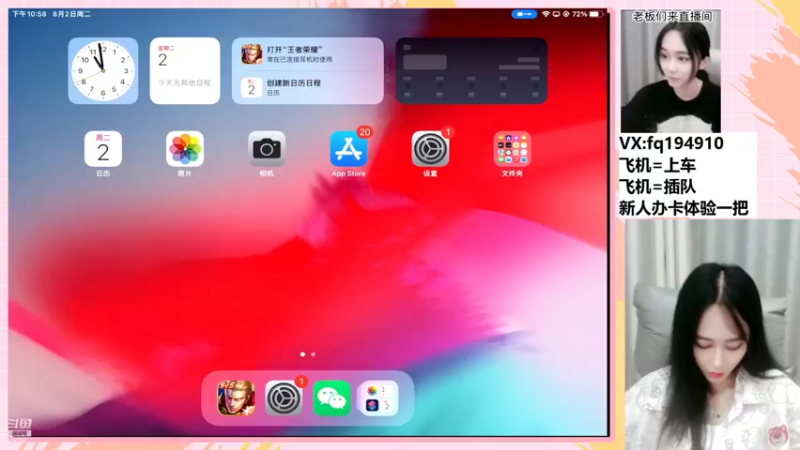Tap the Siri suggestion to open 王者荣耀

[x=308, y=54]
